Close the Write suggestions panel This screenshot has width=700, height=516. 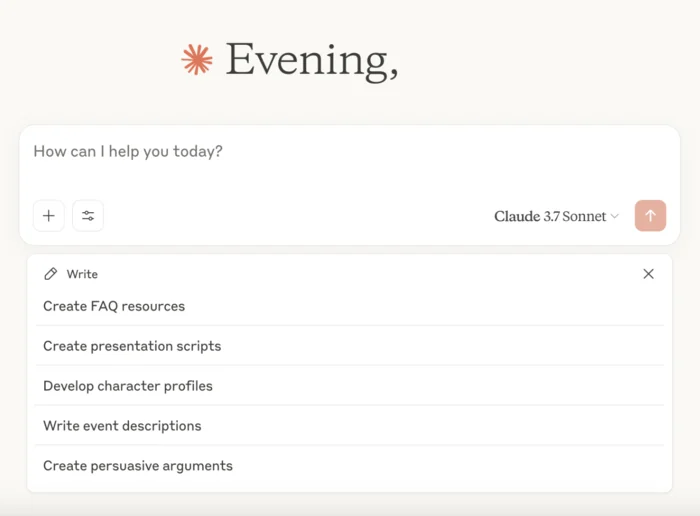pyautogui.click(x=649, y=274)
